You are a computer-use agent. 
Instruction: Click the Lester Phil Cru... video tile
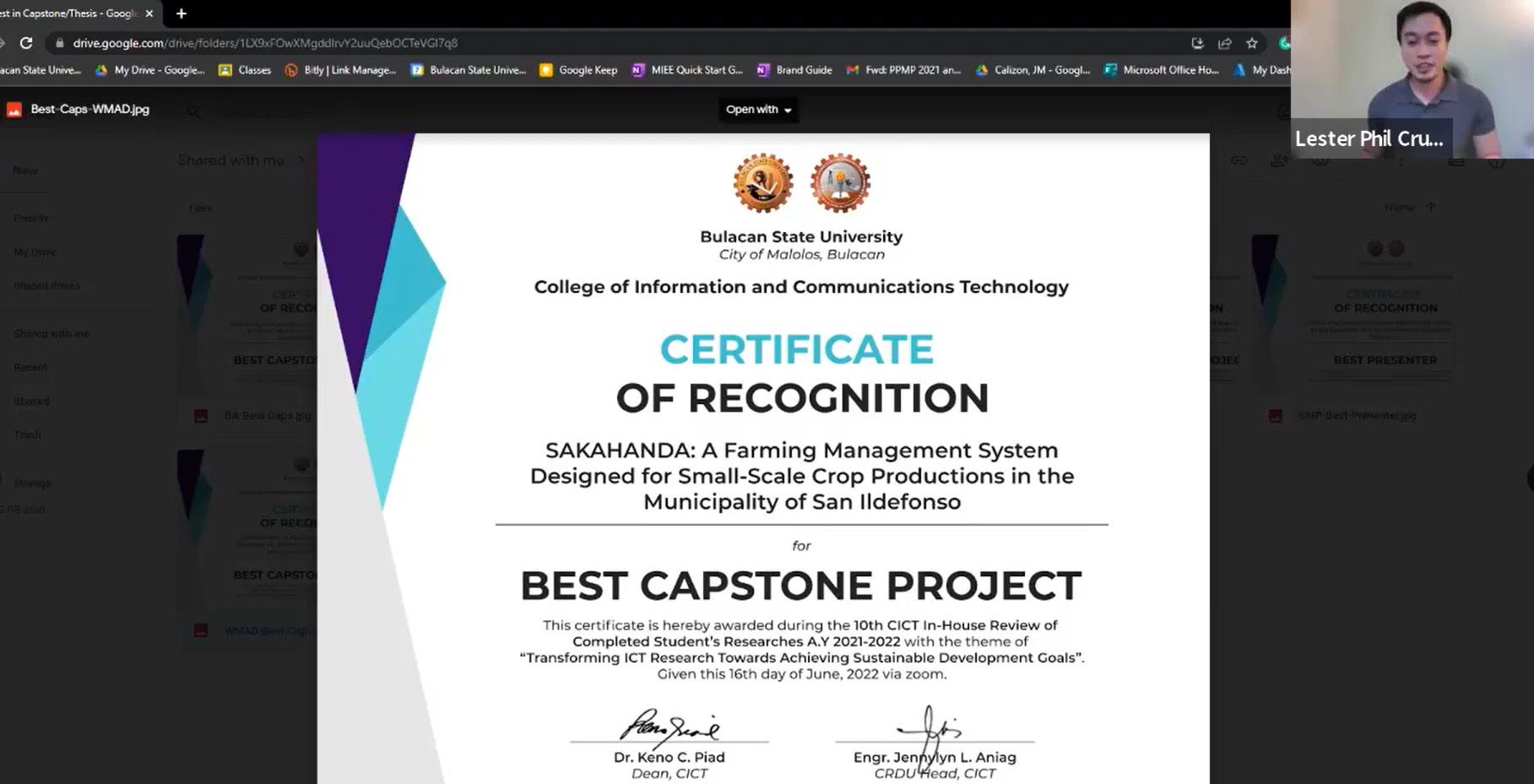pyautogui.click(x=1412, y=79)
